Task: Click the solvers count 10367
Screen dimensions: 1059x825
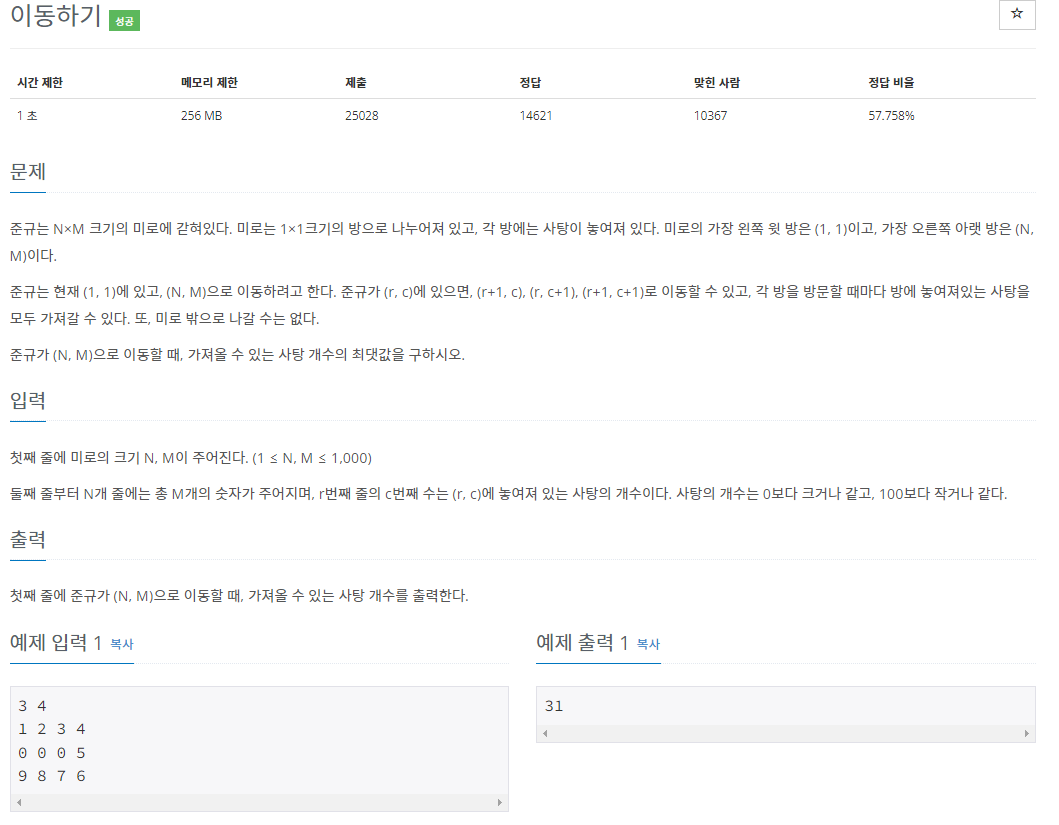Action: point(711,115)
